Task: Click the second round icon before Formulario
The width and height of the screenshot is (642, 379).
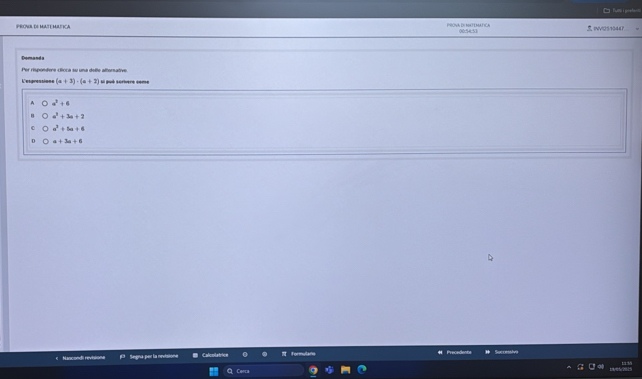Action: [264, 354]
